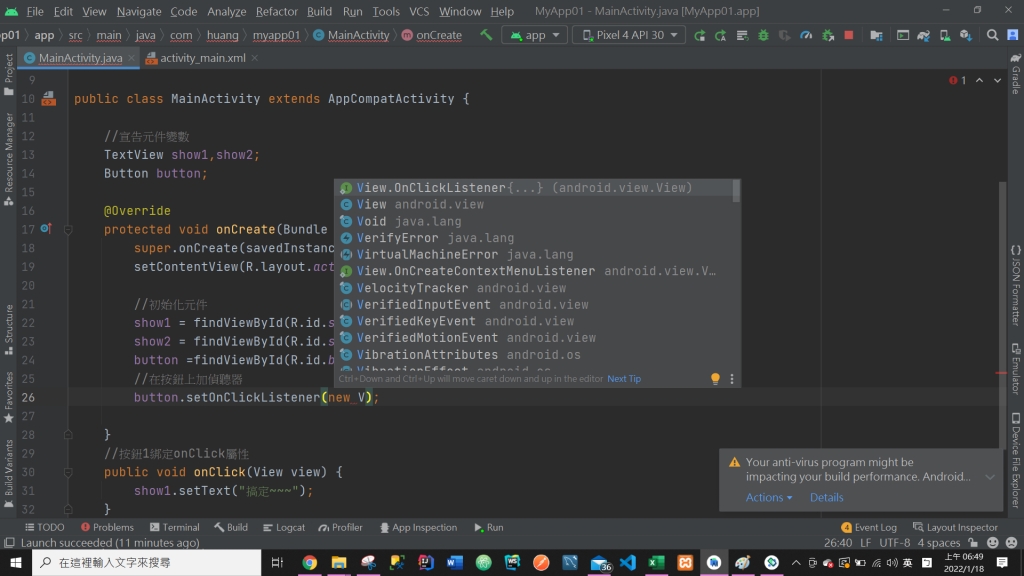Click the sad face feedback icon in status bar
Viewport: 1024px width, 576px height.
pyautogui.click(x=1012, y=543)
